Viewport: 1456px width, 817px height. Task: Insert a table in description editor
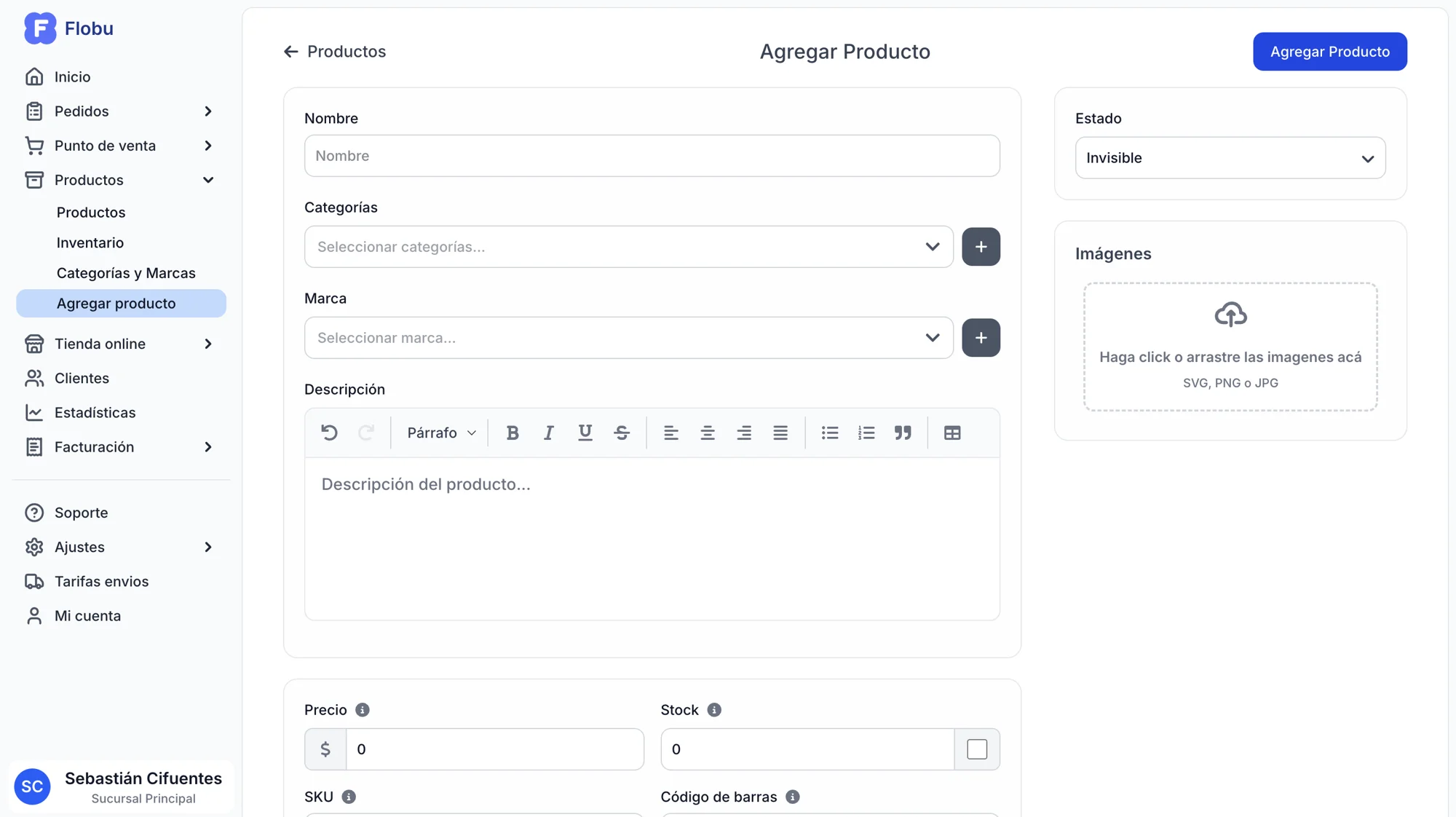coord(952,433)
